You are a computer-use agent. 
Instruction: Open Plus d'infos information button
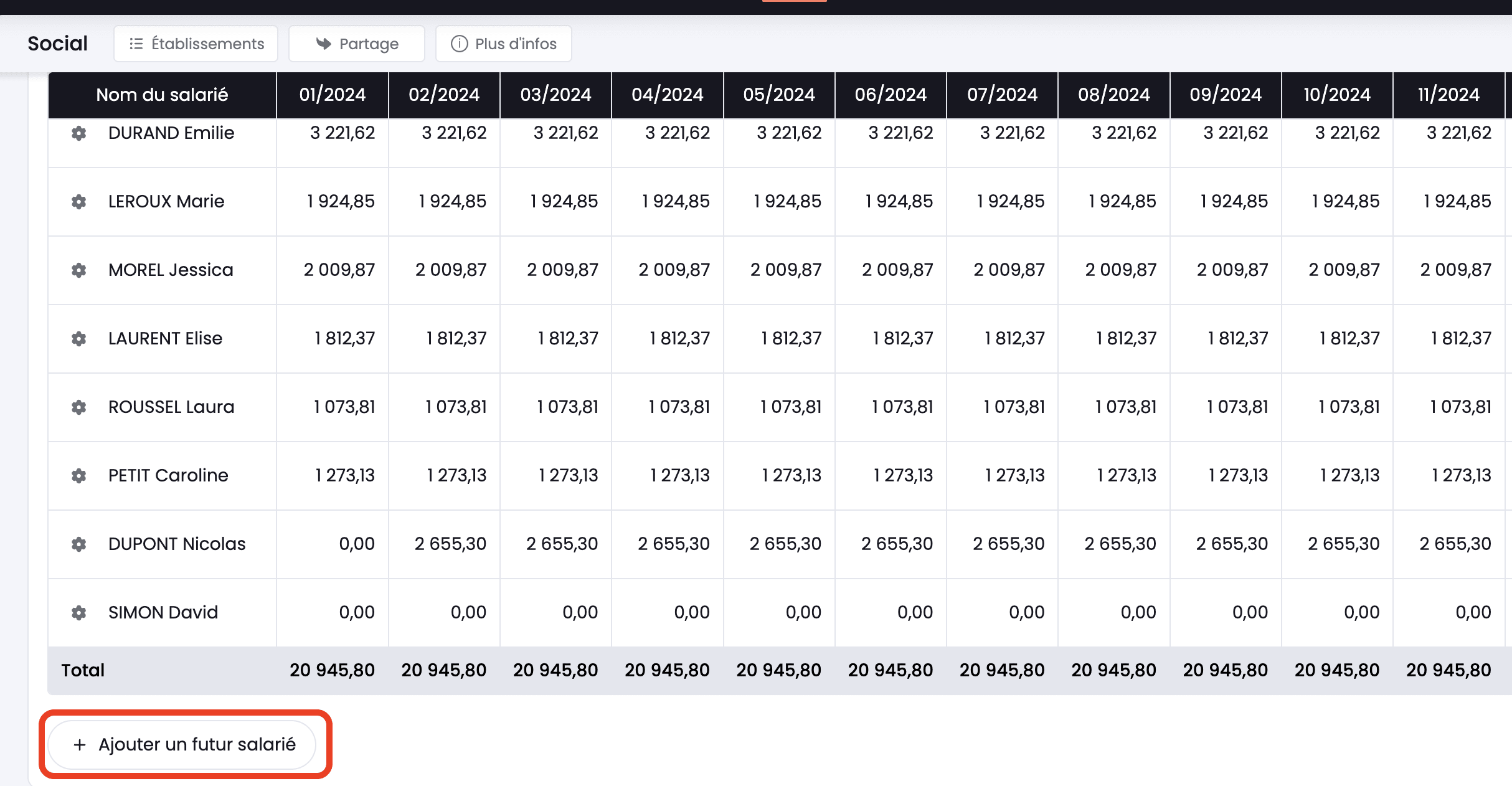tap(503, 44)
